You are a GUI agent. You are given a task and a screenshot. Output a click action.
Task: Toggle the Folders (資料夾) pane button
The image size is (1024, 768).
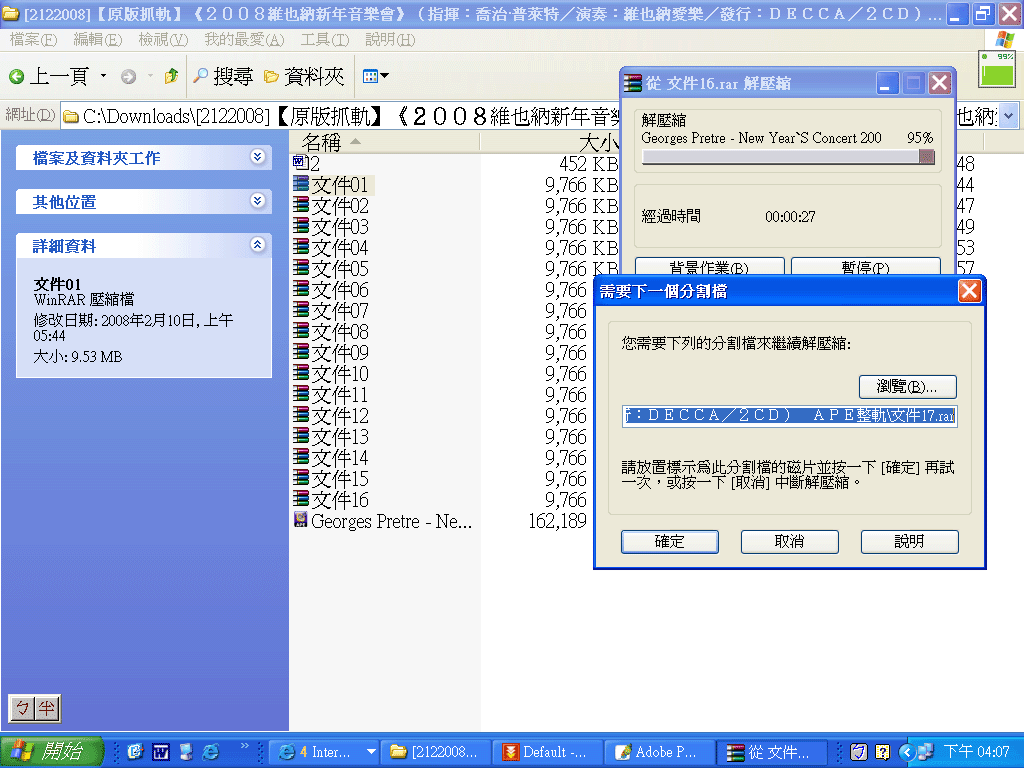click(x=304, y=76)
